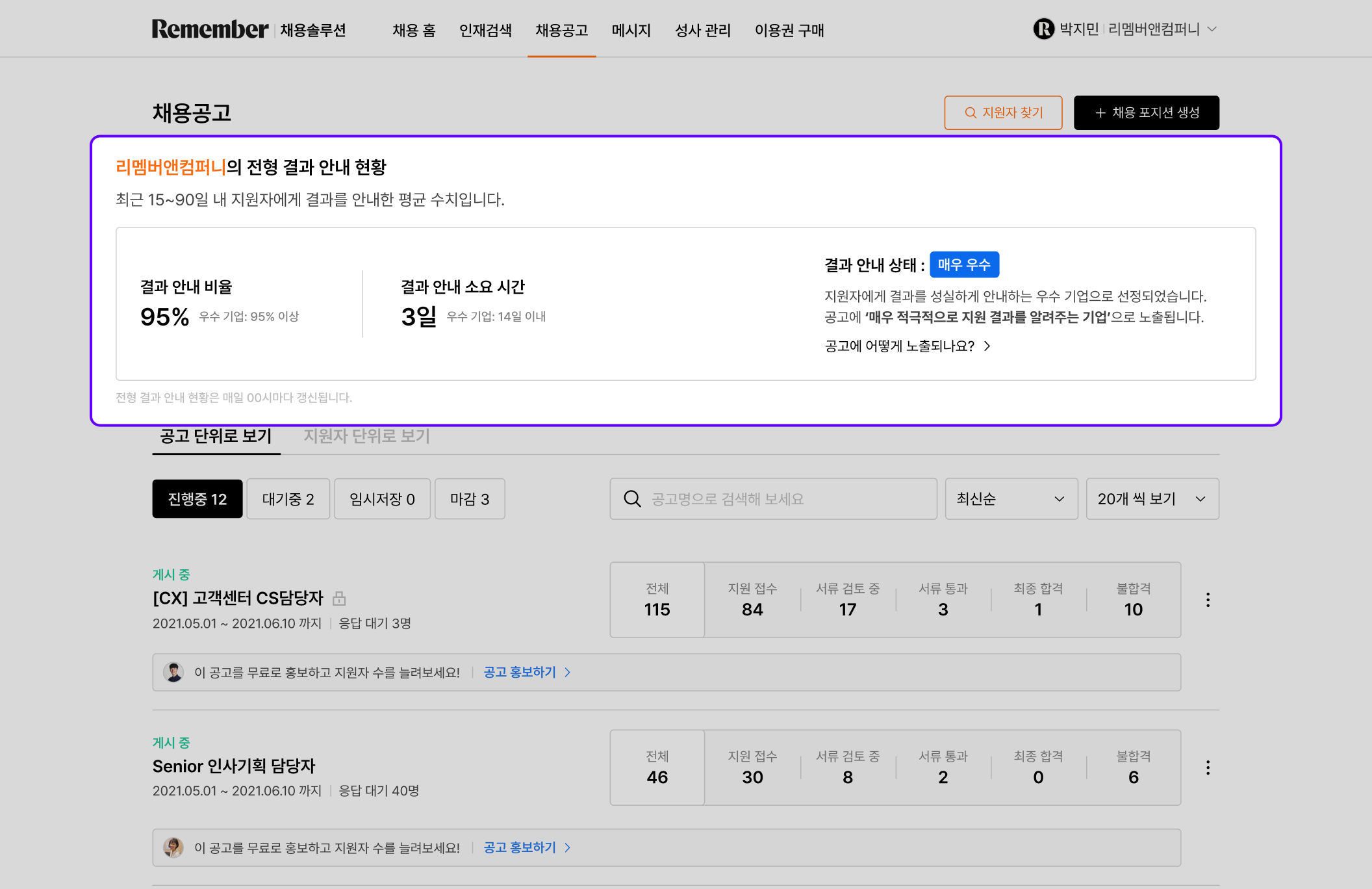
Task: Open the 이용권 구매 menu
Action: click(x=789, y=30)
